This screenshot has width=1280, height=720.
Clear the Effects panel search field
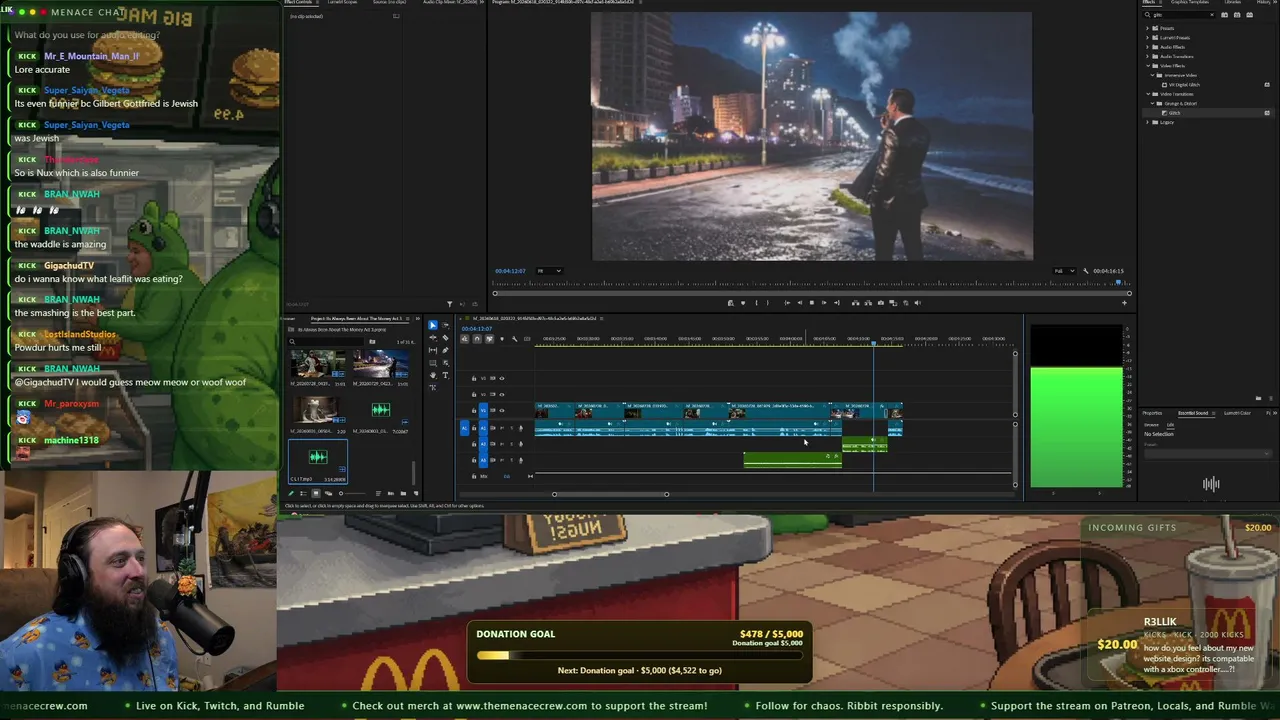point(1211,15)
